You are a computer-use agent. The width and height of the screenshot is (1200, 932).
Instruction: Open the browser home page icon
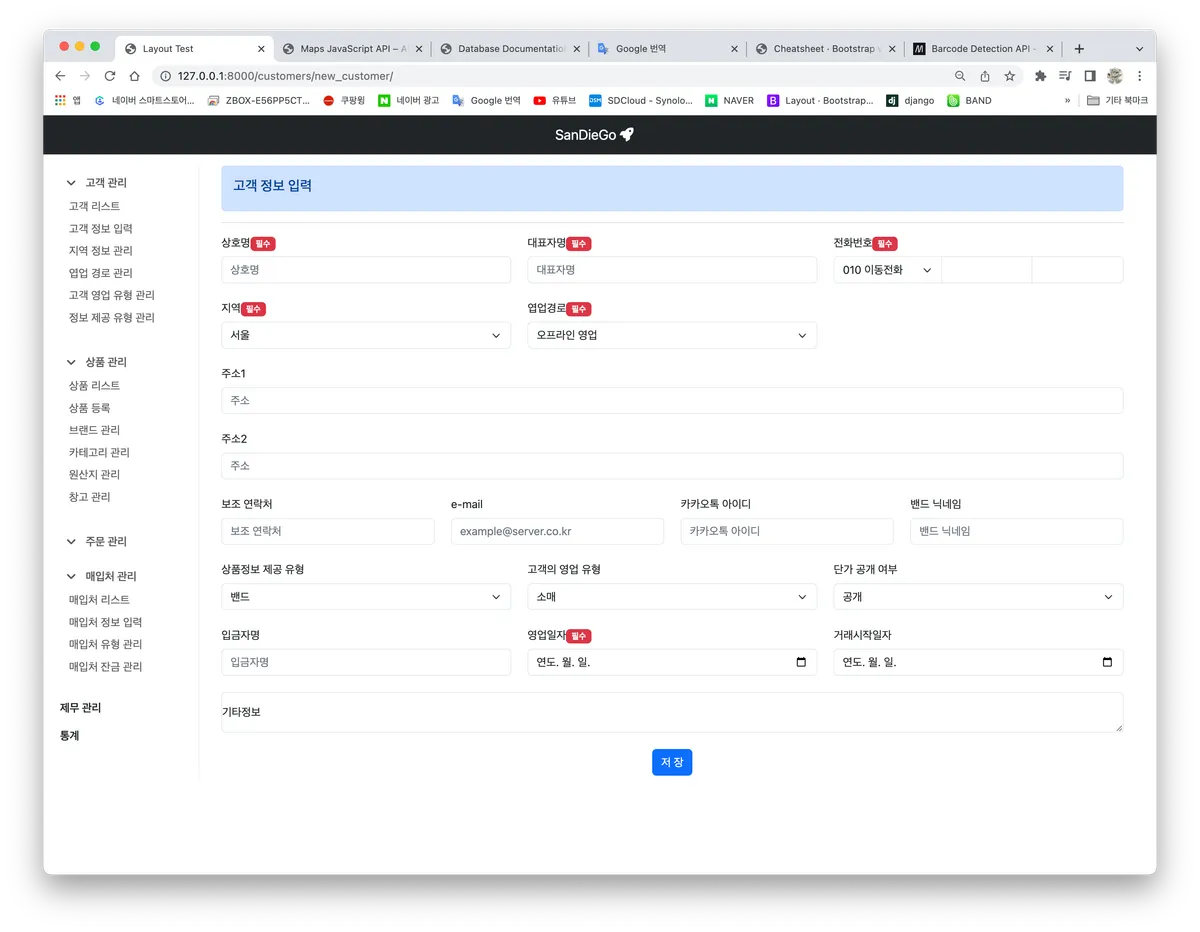point(135,76)
